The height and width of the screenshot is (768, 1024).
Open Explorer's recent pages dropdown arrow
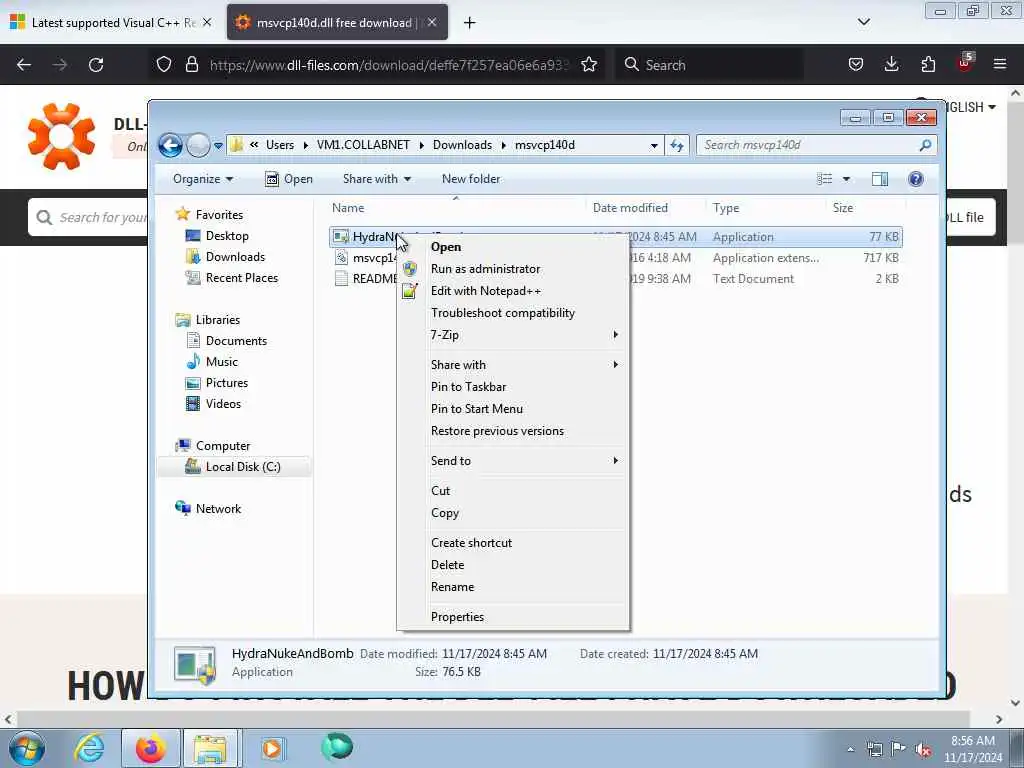point(218,146)
